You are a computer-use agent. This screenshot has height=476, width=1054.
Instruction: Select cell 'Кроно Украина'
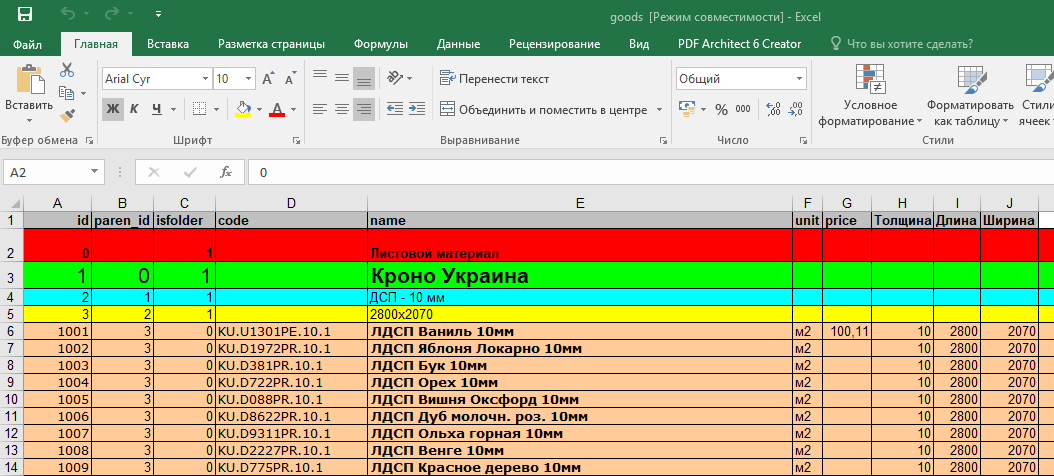point(580,276)
